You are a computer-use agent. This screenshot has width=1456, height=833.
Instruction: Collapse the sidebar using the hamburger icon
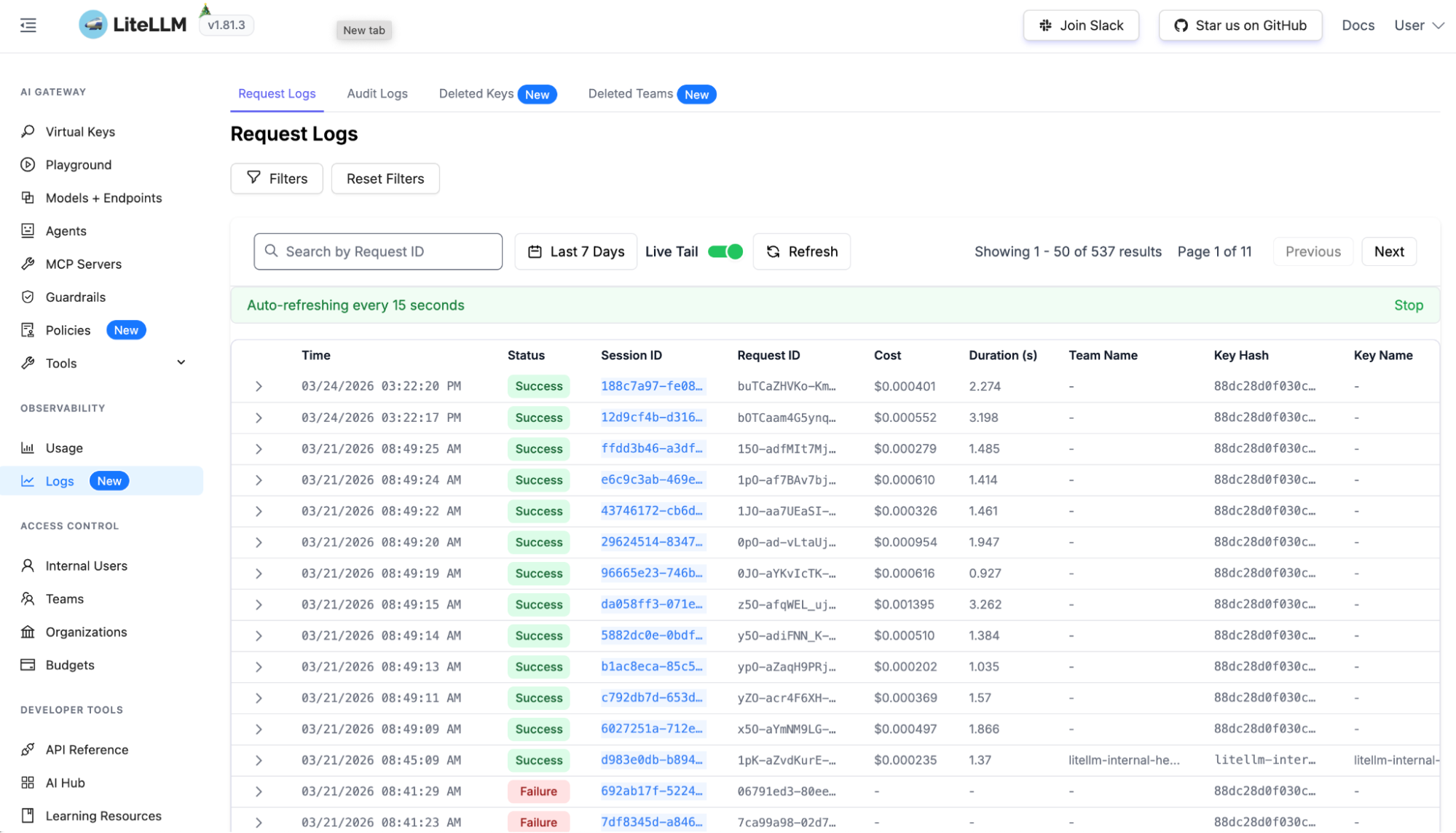pyautogui.click(x=28, y=25)
